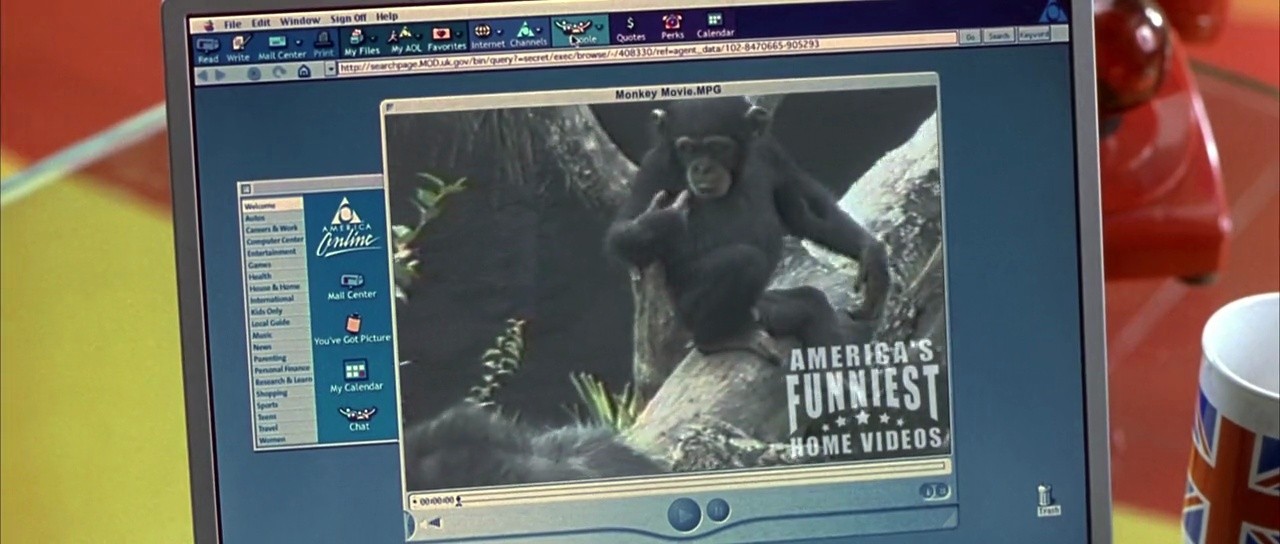Open the Parenting channel
Screen dimensions: 1280x544
coord(270,358)
